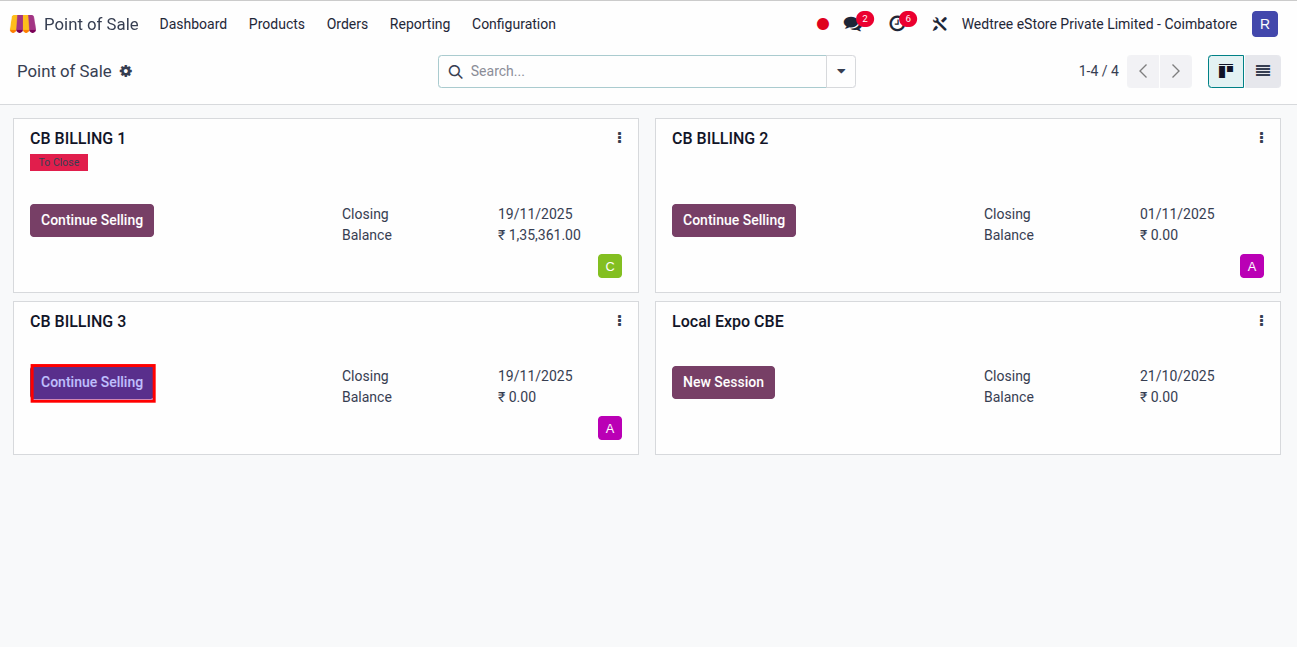Image resolution: width=1297 pixels, height=647 pixels.
Task: Click the To Close badge on CB BILLING 1
Action: (x=58, y=162)
